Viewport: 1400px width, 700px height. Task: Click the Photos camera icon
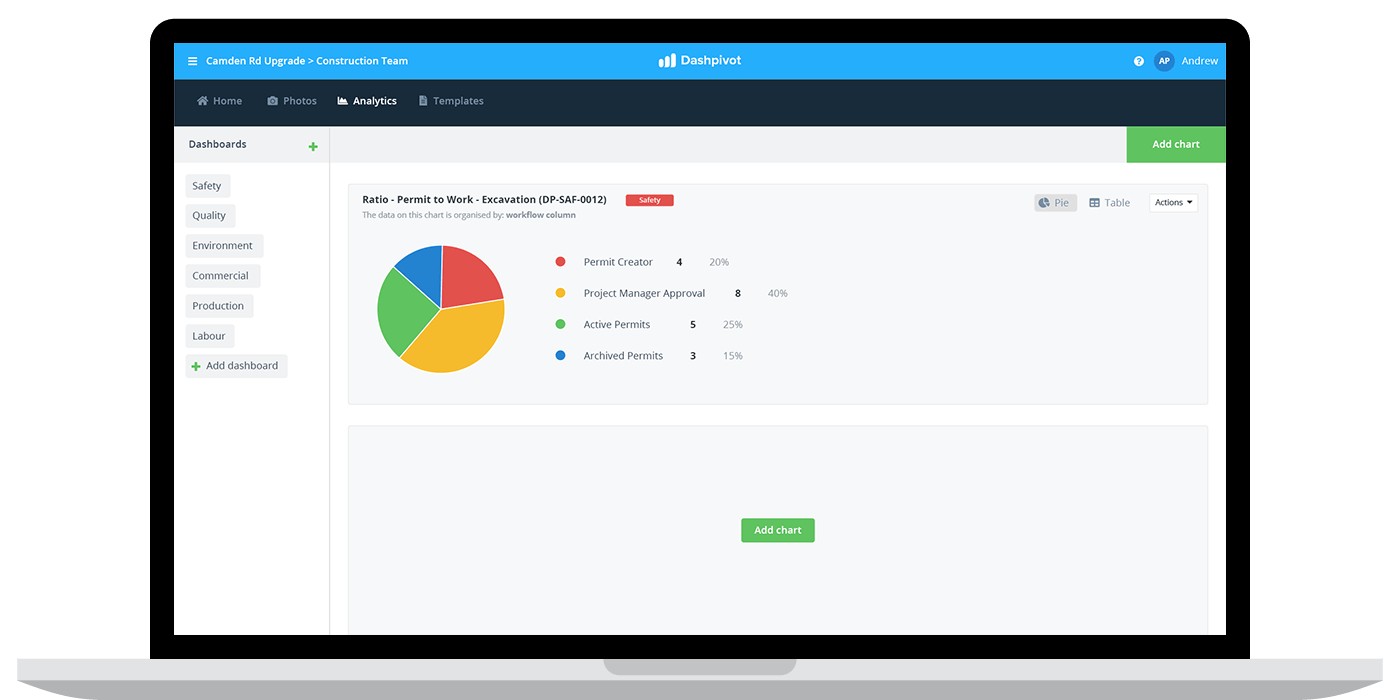tap(273, 101)
